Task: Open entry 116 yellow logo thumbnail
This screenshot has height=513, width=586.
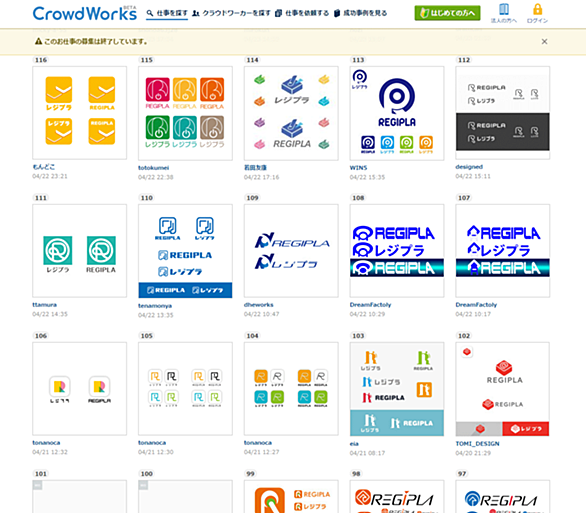Action: 80,113
